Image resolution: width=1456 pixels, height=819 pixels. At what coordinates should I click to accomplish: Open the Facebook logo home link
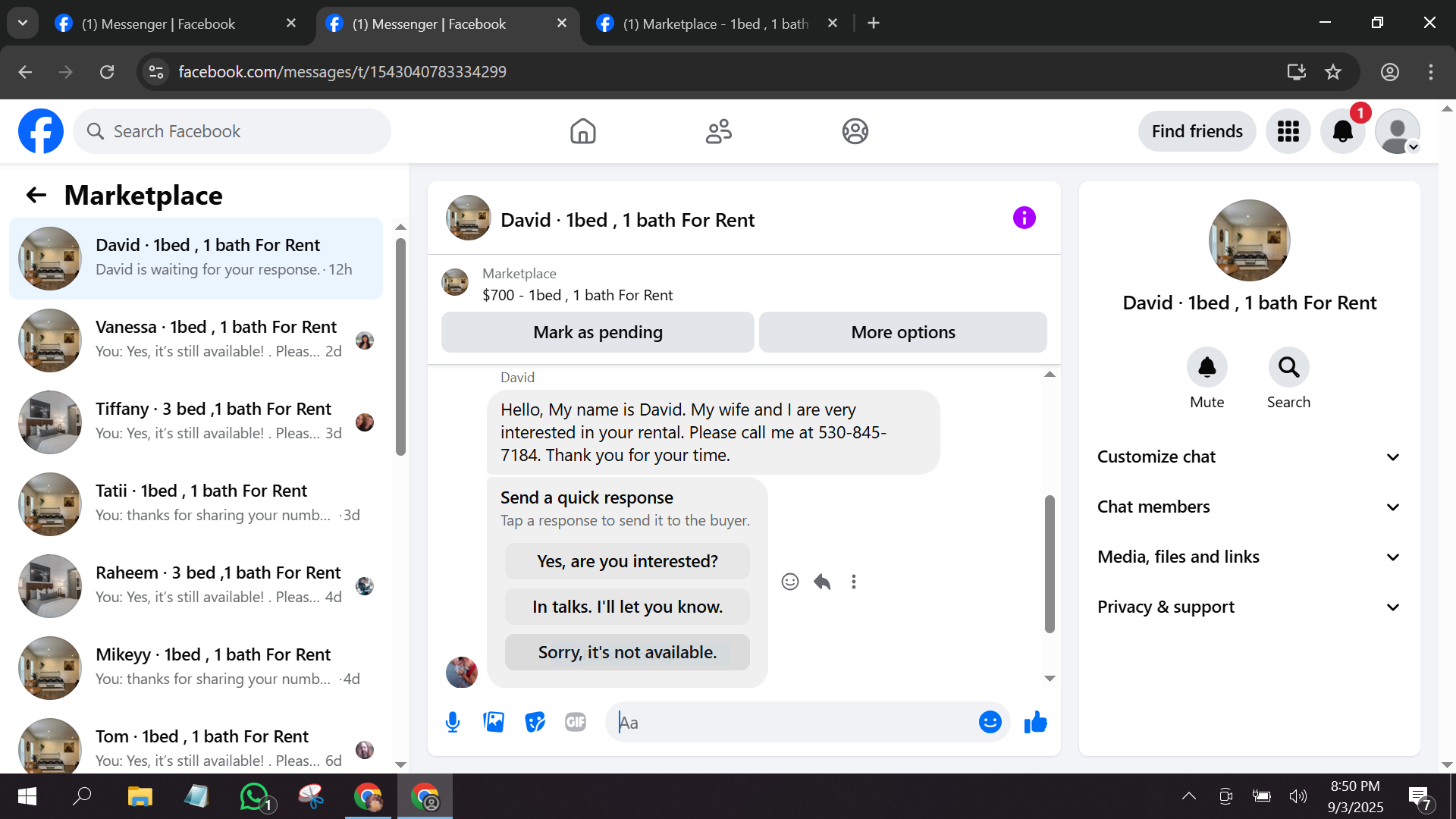click(41, 131)
